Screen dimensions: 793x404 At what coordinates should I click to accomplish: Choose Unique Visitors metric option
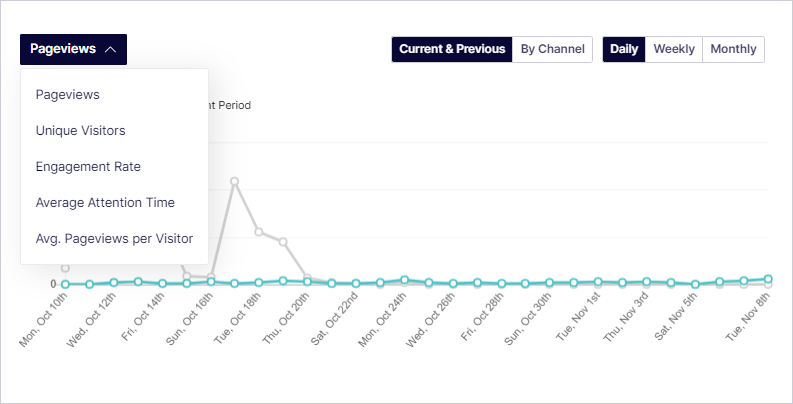click(80, 130)
